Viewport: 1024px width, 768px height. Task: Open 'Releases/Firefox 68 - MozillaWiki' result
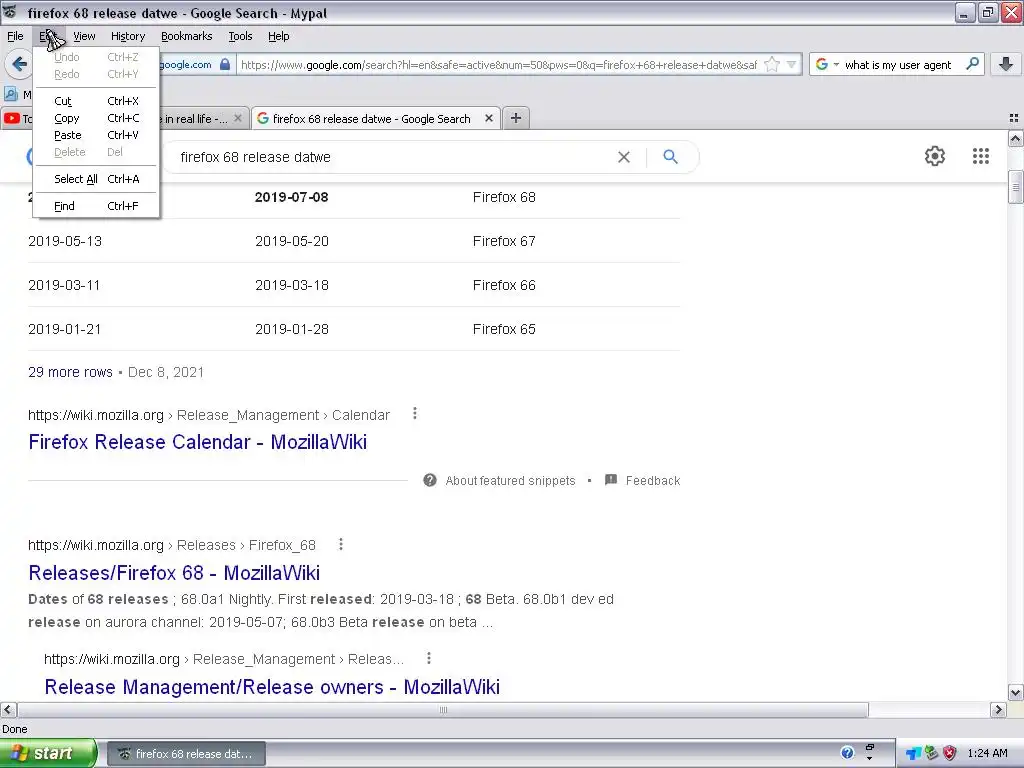coord(174,573)
